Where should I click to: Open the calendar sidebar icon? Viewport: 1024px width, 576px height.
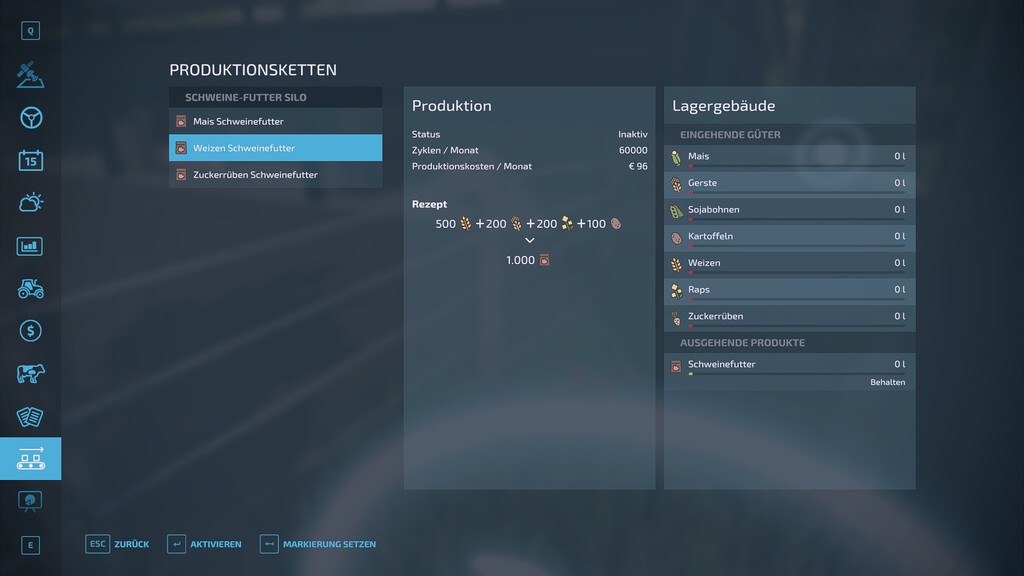coord(31,160)
